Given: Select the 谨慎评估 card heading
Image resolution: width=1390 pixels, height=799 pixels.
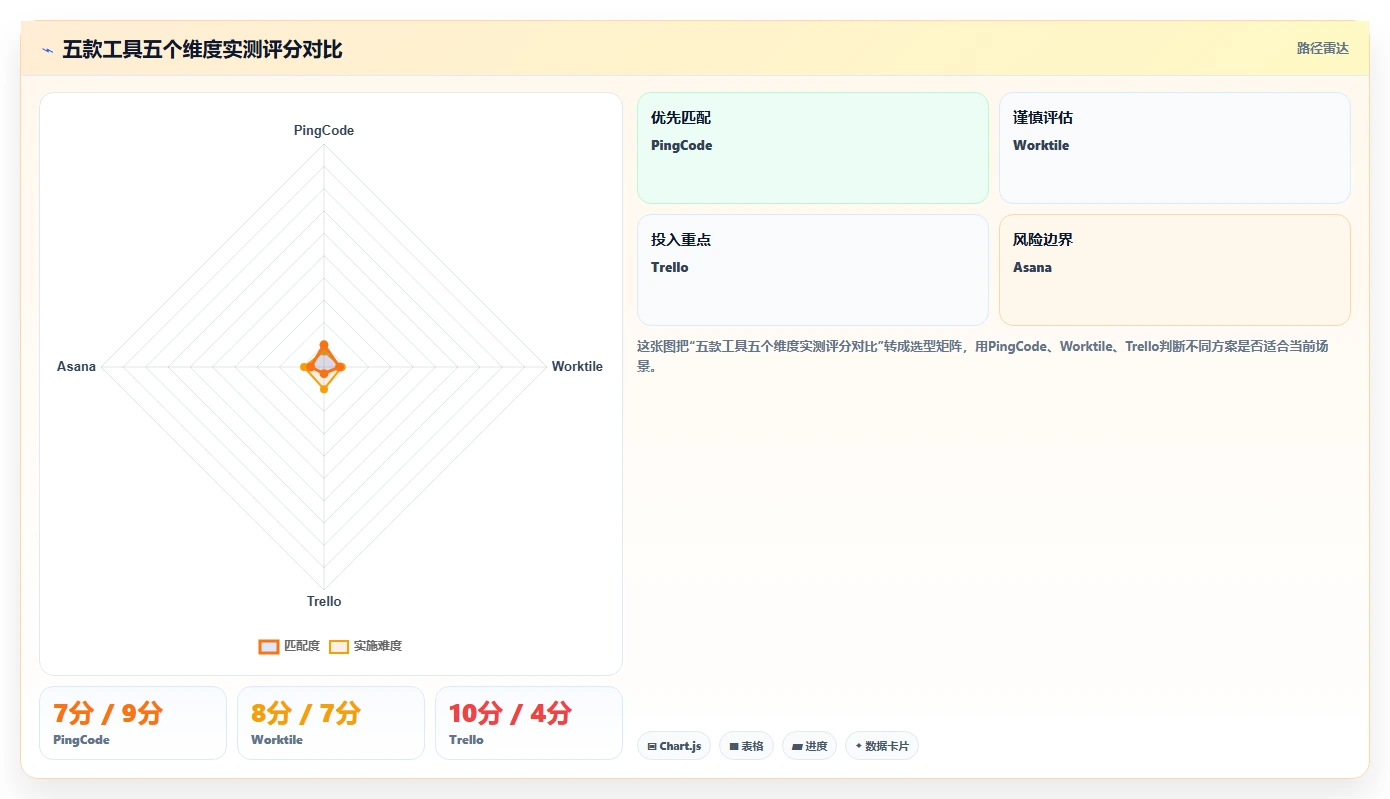Looking at the screenshot, I should coord(1043,118).
